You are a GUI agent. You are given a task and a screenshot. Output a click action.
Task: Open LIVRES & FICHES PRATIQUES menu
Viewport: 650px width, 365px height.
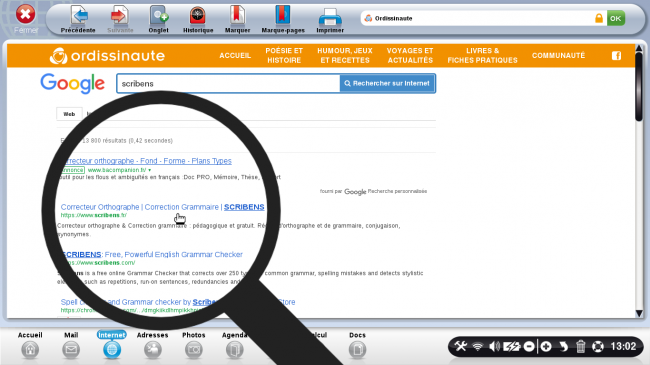(x=483, y=56)
